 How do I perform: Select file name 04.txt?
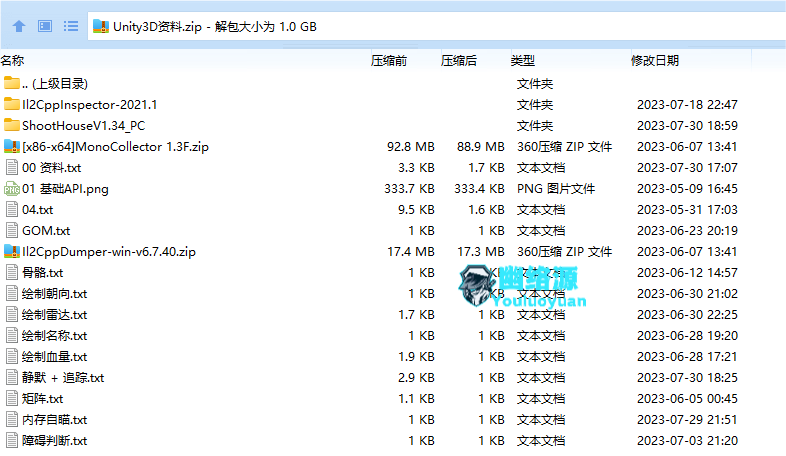coord(38,210)
